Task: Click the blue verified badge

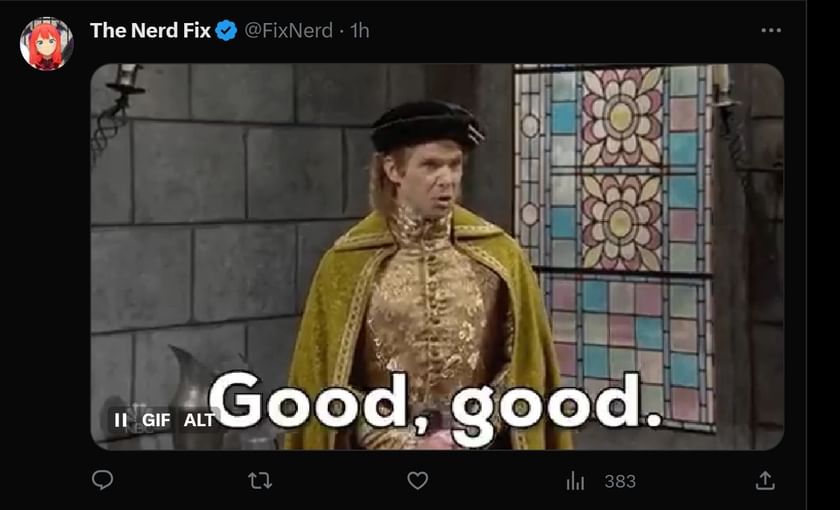Action: tap(226, 31)
